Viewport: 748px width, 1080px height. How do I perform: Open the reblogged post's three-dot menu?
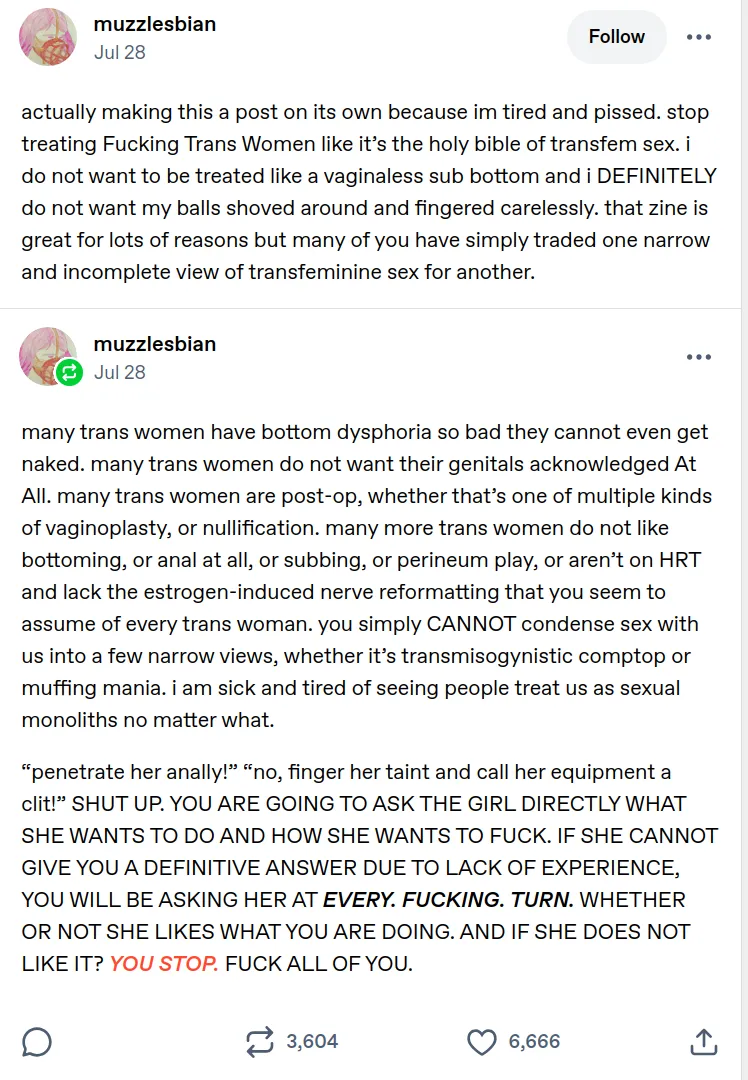[698, 357]
